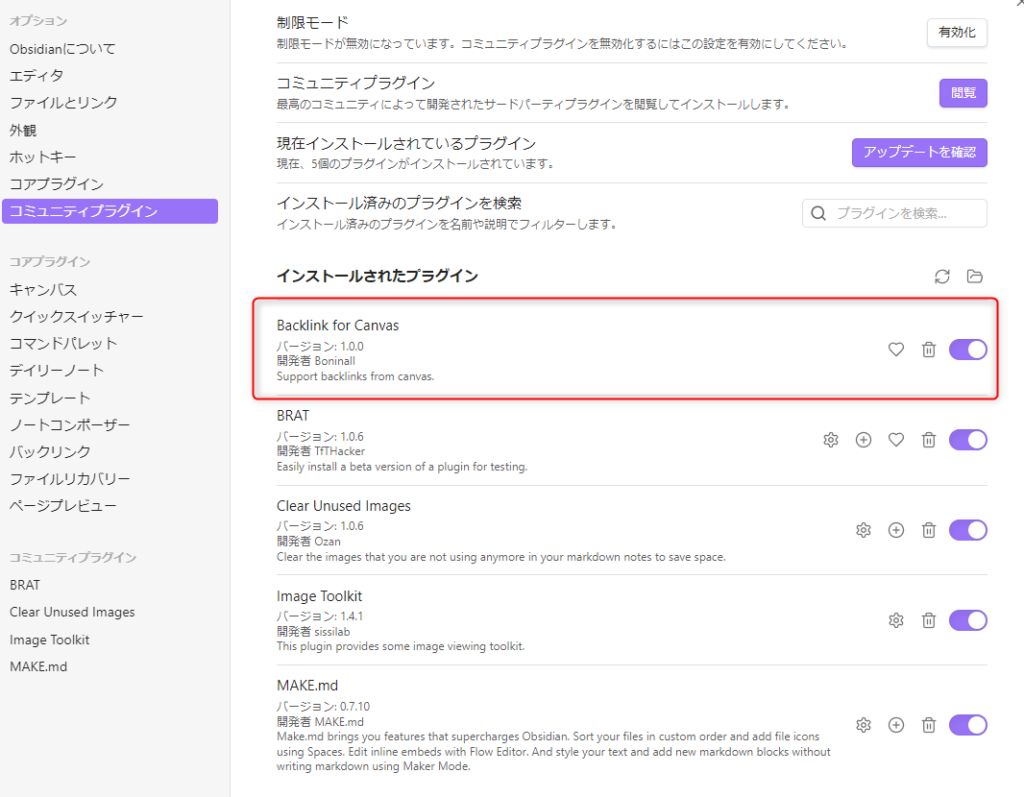Disable the MAKE.md plugin toggle
1024x797 pixels.
968,724
